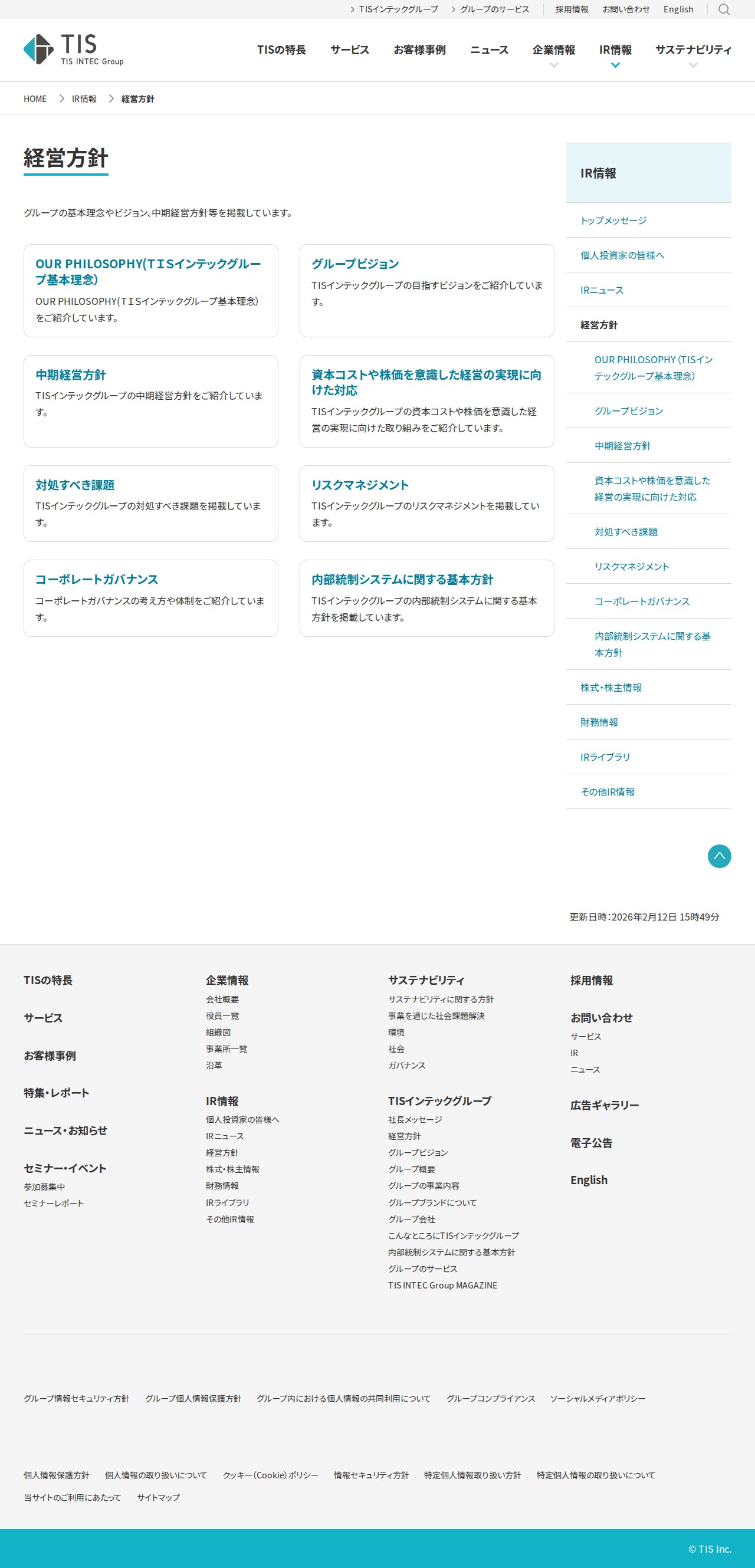
Task: Open グループビジョン in sidebar submenu
Action: 648,411
